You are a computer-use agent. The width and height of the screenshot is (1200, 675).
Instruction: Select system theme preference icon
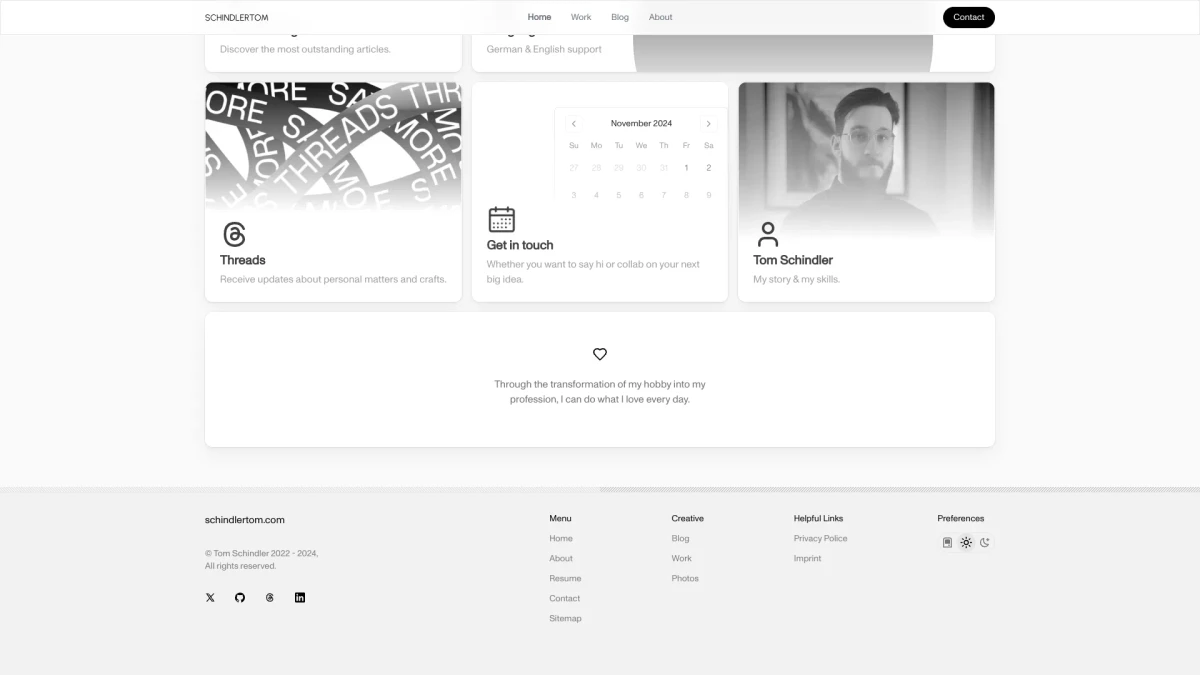coord(947,543)
